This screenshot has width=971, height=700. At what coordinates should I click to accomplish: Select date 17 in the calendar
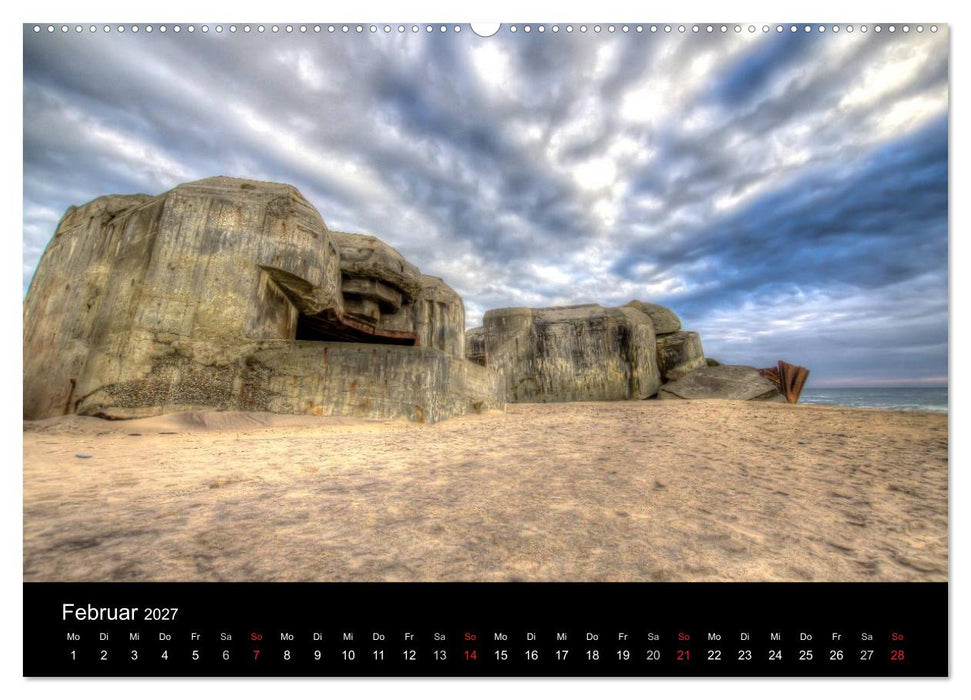point(562,655)
